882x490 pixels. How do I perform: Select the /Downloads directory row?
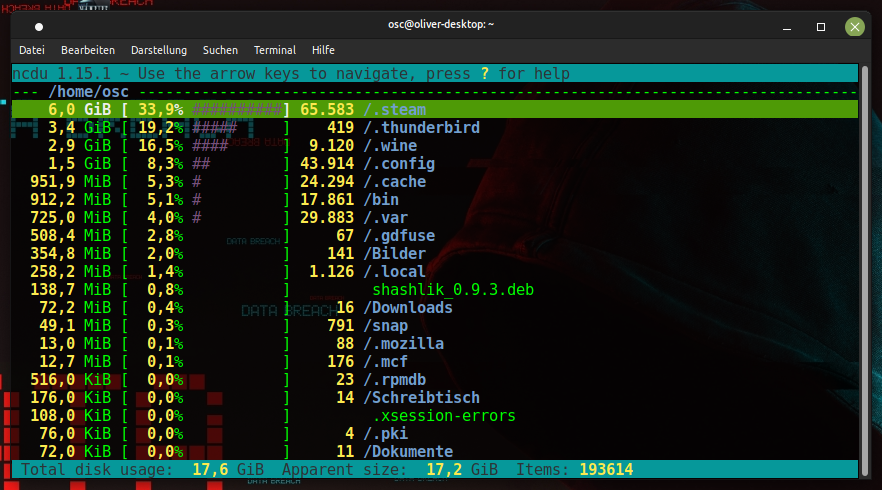(x=435, y=308)
